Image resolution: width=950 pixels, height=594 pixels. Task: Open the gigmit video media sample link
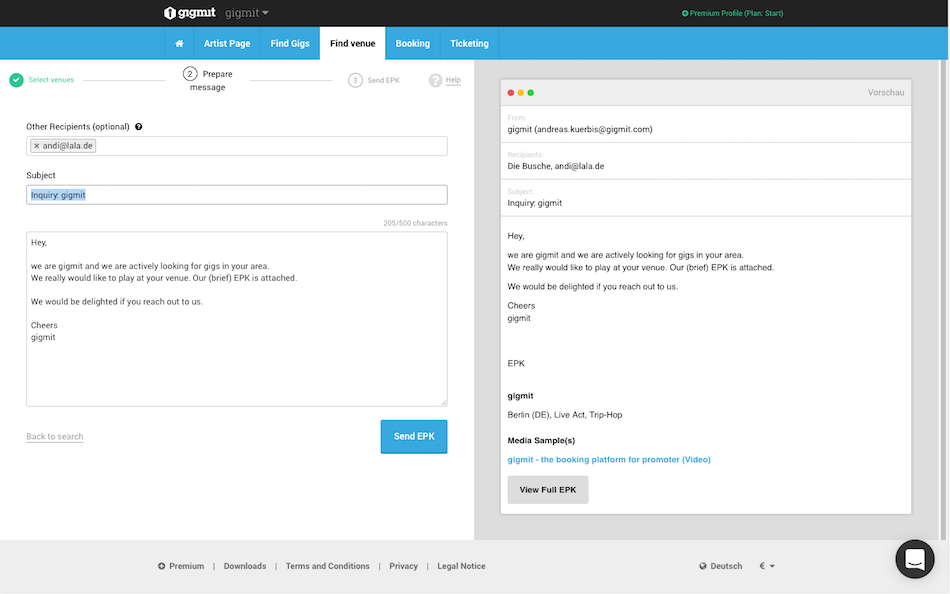[x=609, y=459]
